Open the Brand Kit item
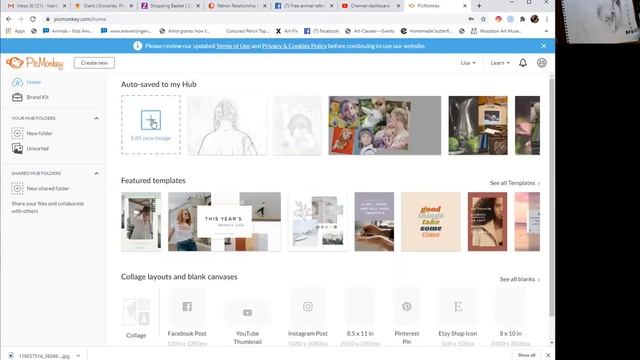Viewport: 640px width, 360px height. 30,97
